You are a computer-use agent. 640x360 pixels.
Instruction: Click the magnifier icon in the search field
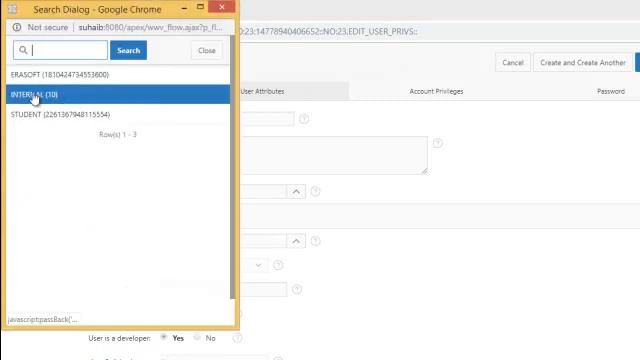(23, 50)
